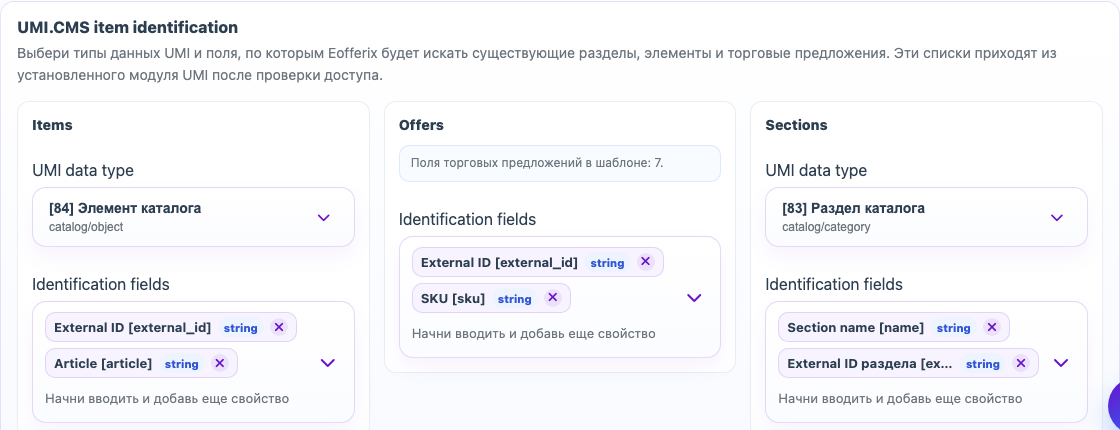Expand Offers identification fields chevron

click(x=694, y=298)
